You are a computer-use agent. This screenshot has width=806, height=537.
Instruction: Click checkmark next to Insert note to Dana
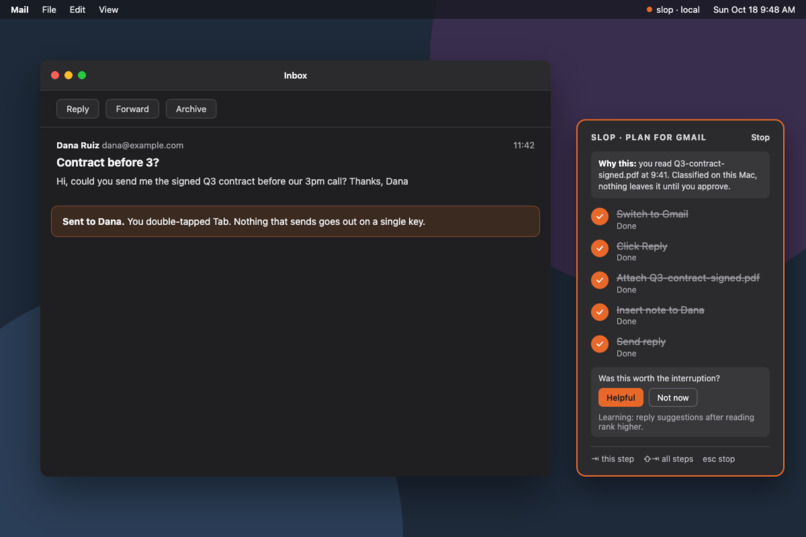coord(599,312)
